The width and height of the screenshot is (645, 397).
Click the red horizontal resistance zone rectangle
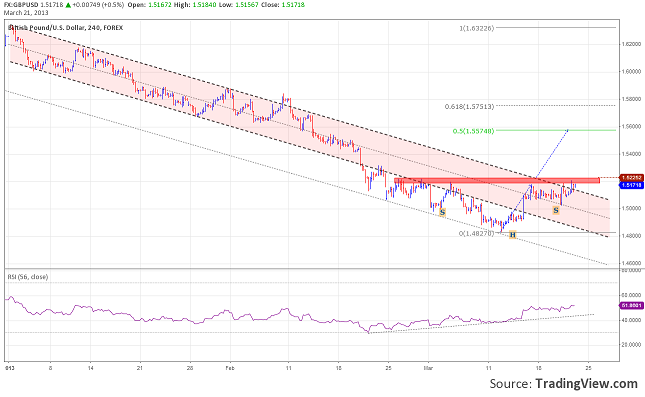point(497,180)
